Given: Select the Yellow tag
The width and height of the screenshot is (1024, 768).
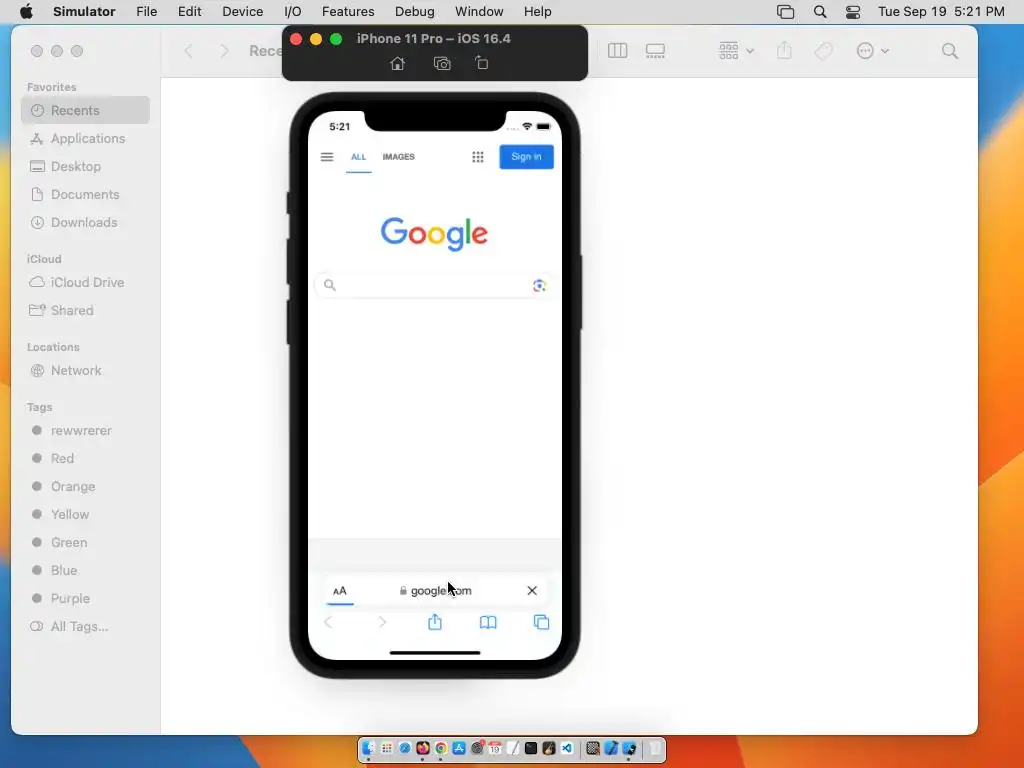Looking at the screenshot, I should click(86, 515).
